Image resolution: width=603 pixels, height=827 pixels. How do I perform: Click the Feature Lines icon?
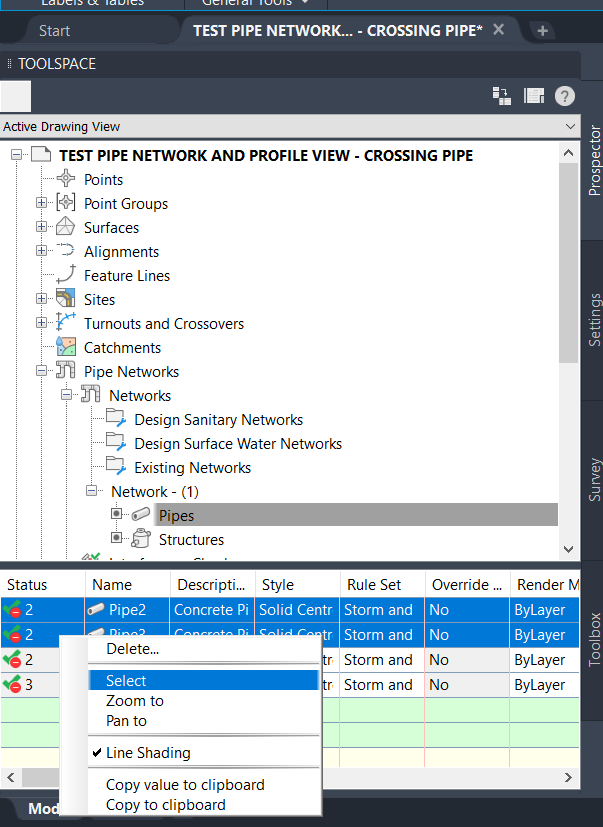click(x=66, y=274)
